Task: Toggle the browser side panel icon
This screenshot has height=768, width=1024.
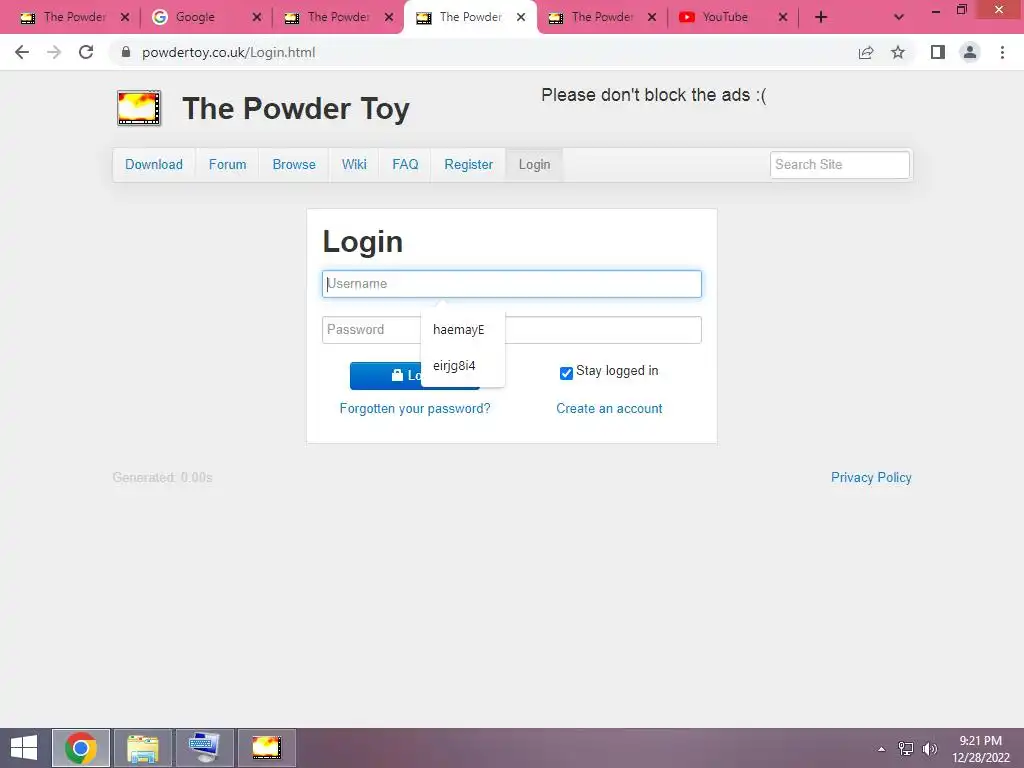Action: (938, 52)
